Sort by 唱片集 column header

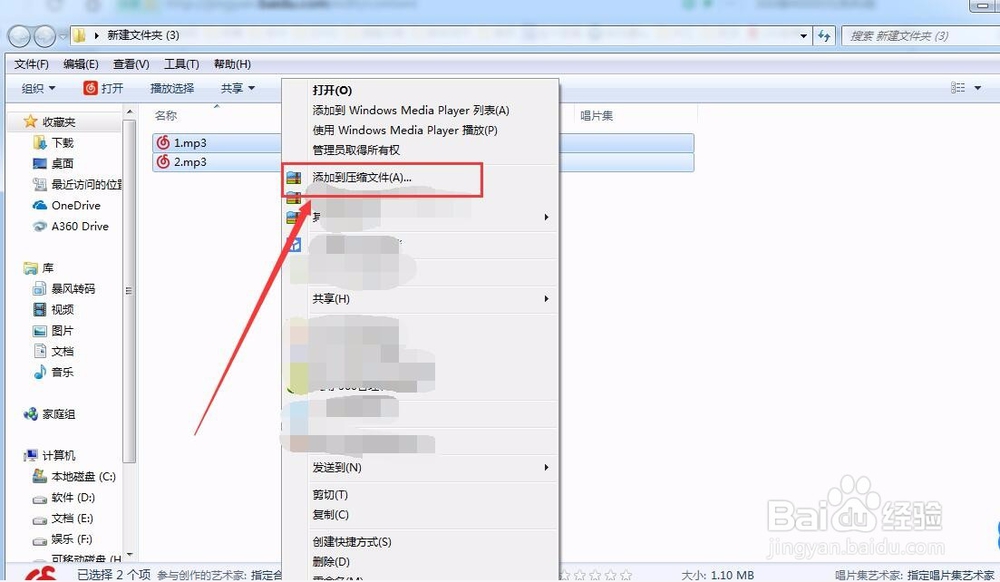[597, 115]
